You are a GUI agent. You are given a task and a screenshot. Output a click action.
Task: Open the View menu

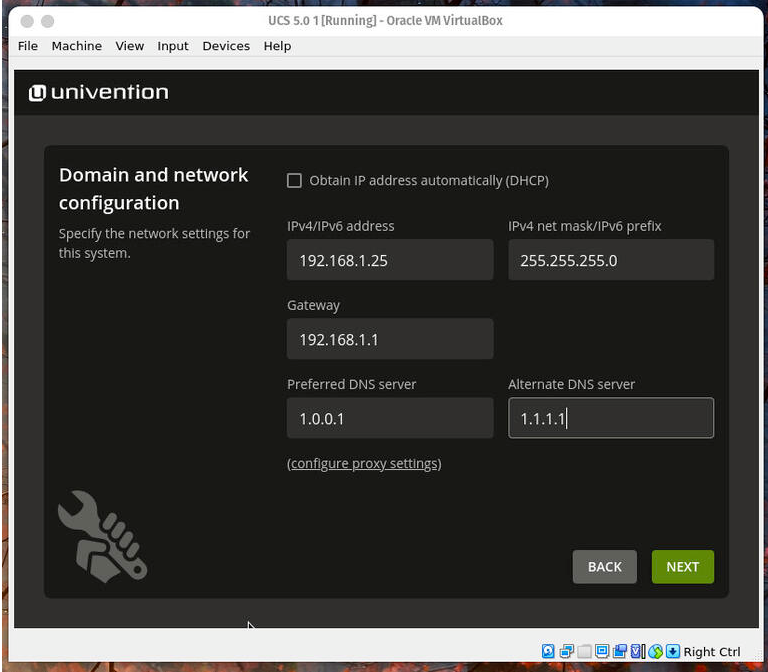(x=130, y=46)
